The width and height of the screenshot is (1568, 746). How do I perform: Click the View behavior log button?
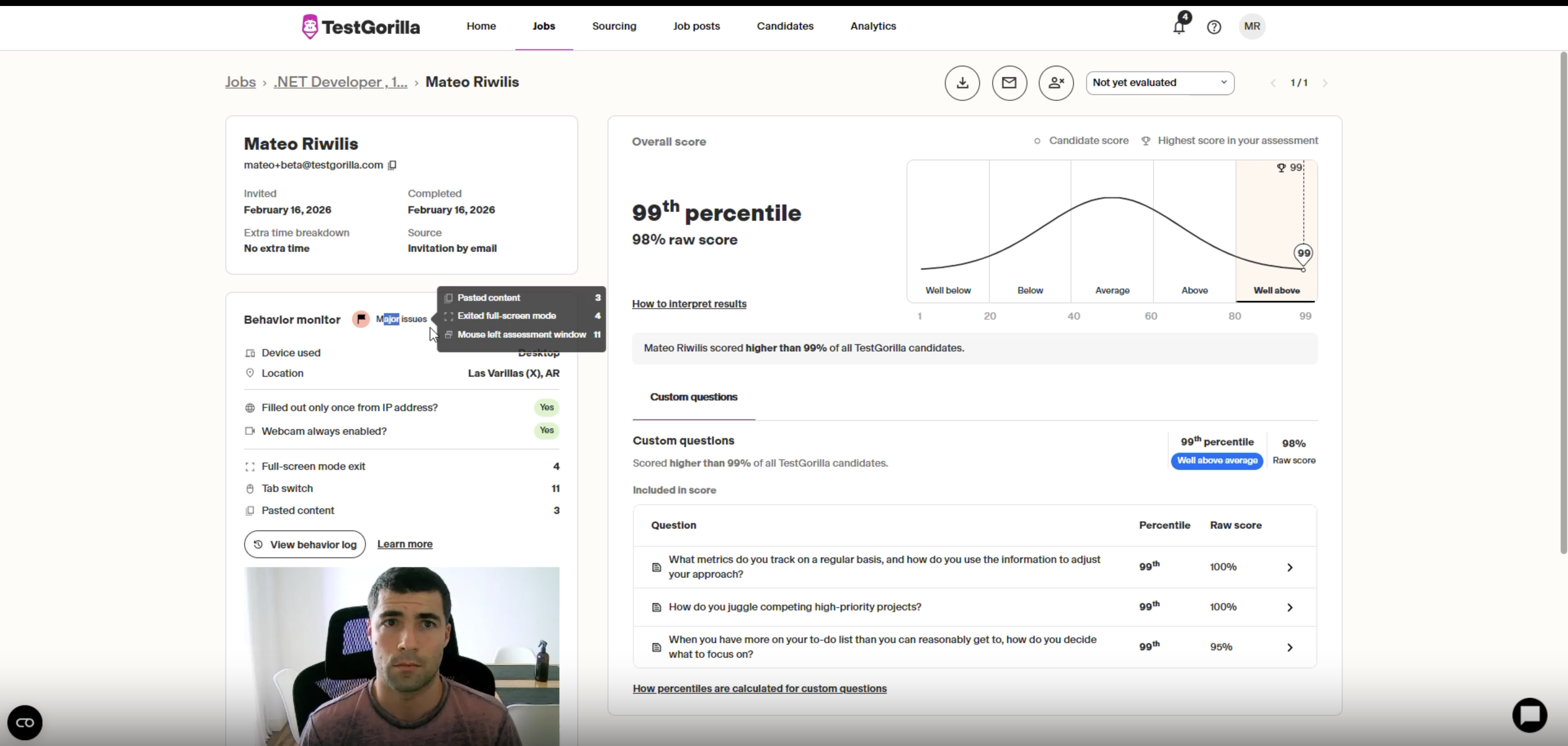tap(304, 545)
